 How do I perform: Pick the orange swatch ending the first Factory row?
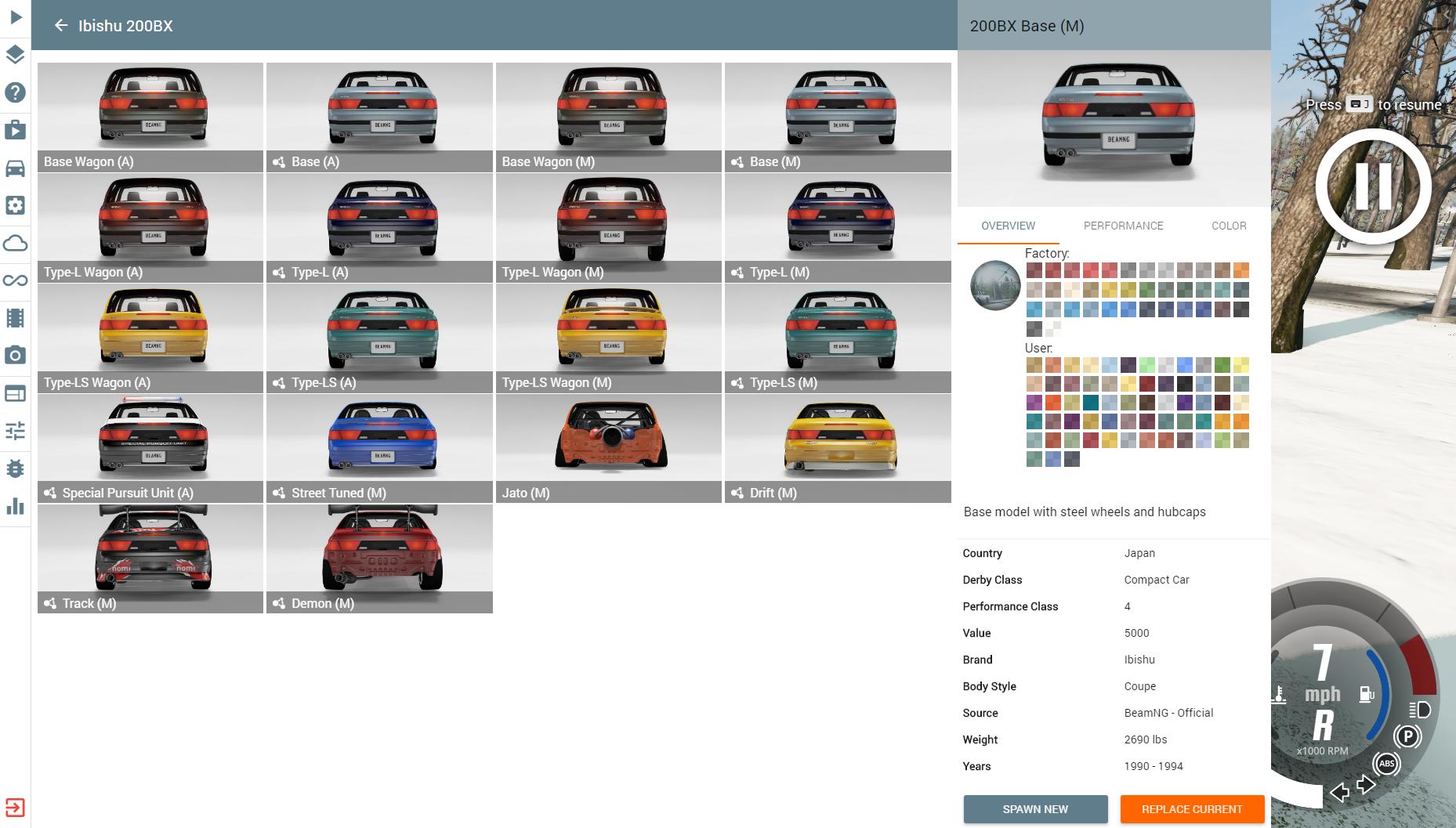coord(1240,270)
